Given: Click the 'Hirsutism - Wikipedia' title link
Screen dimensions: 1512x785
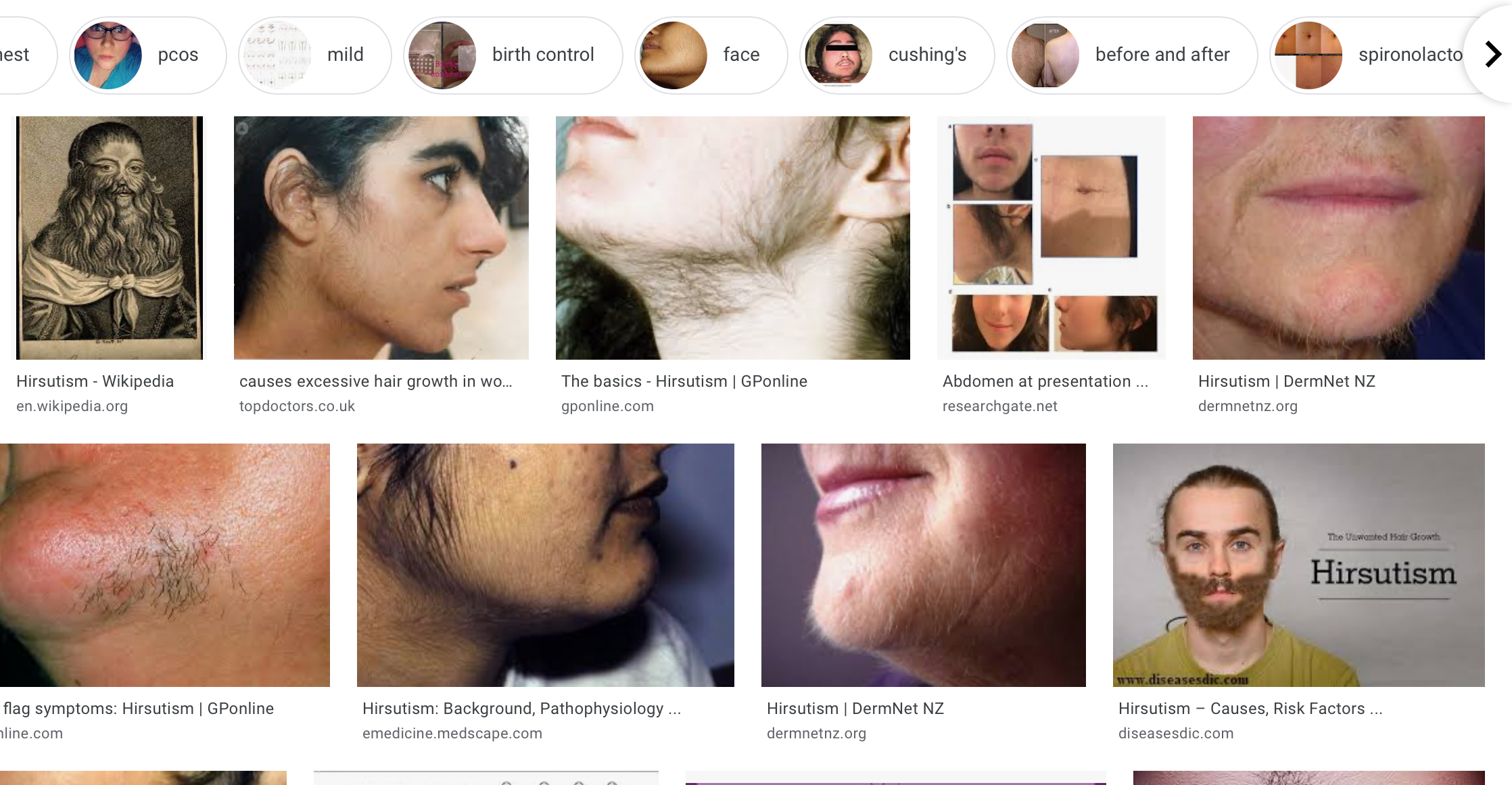Looking at the screenshot, I should (x=95, y=381).
